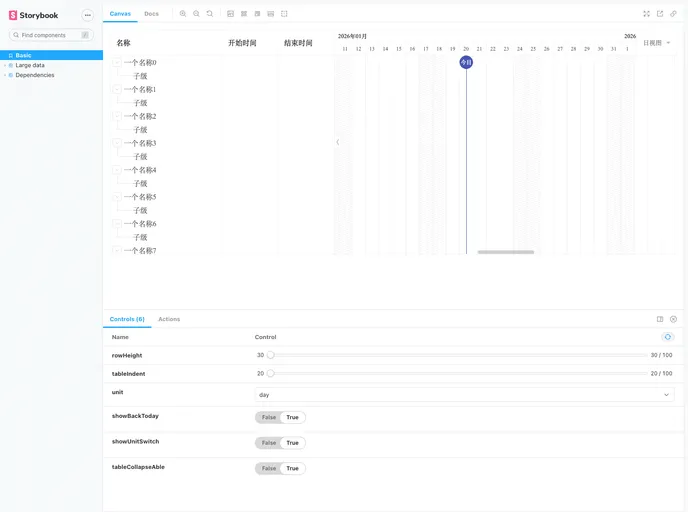Screen dimensions: 688x512
Task: Change addon panel orientation icon
Action: pyautogui.click(x=660, y=319)
